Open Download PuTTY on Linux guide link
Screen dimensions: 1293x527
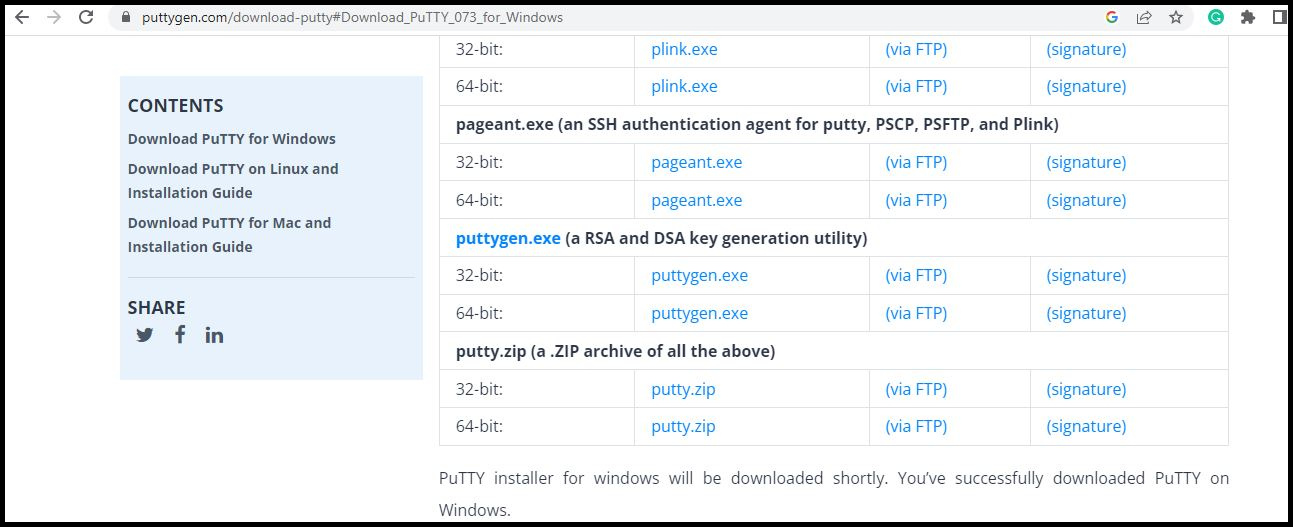click(233, 181)
